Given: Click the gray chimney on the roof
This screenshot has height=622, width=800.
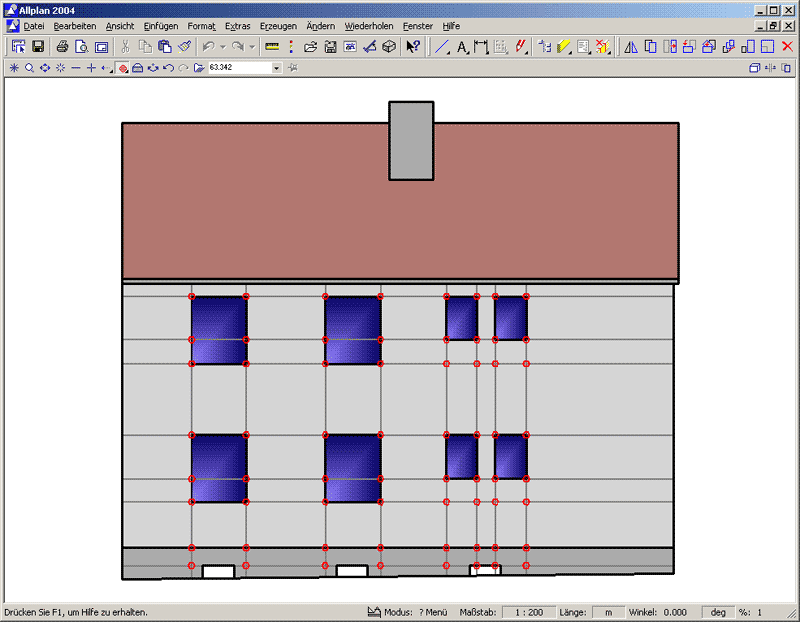Looking at the screenshot, I should [x=411, y=140].
